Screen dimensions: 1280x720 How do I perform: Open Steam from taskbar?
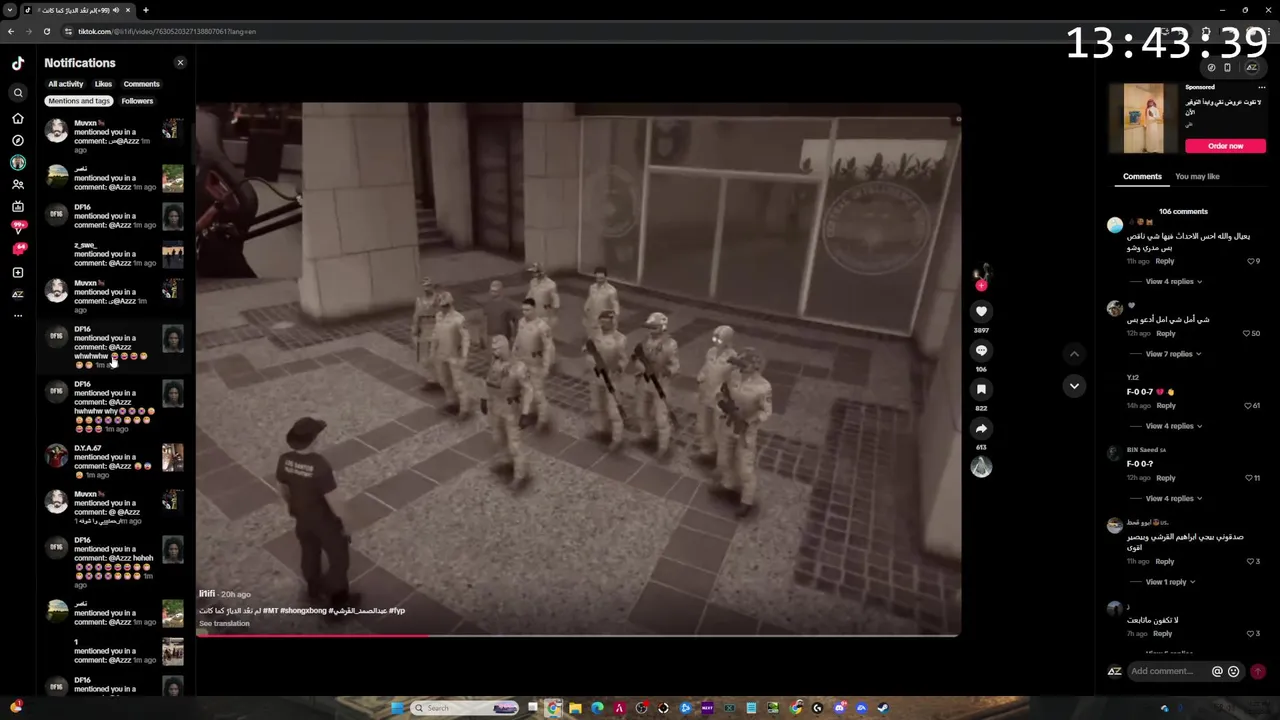point(883,708)
